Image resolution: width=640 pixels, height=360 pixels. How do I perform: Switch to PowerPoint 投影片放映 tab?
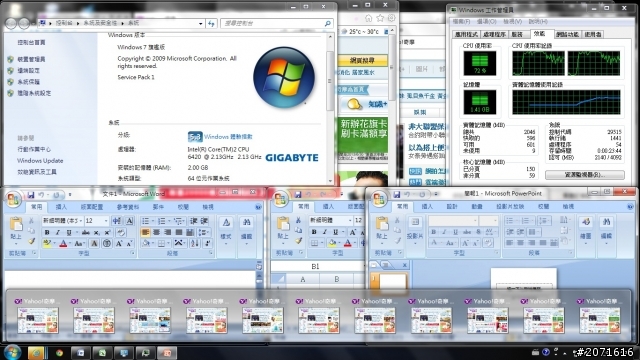click(x=510, y=207)
